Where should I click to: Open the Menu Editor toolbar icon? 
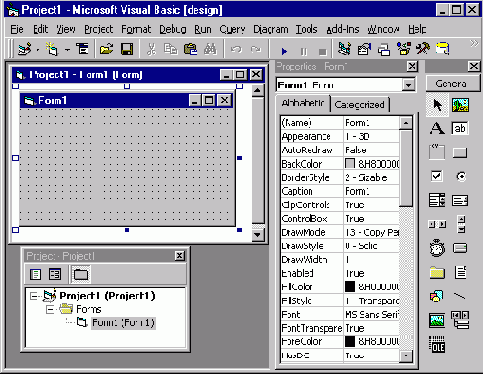click(82, 49)
